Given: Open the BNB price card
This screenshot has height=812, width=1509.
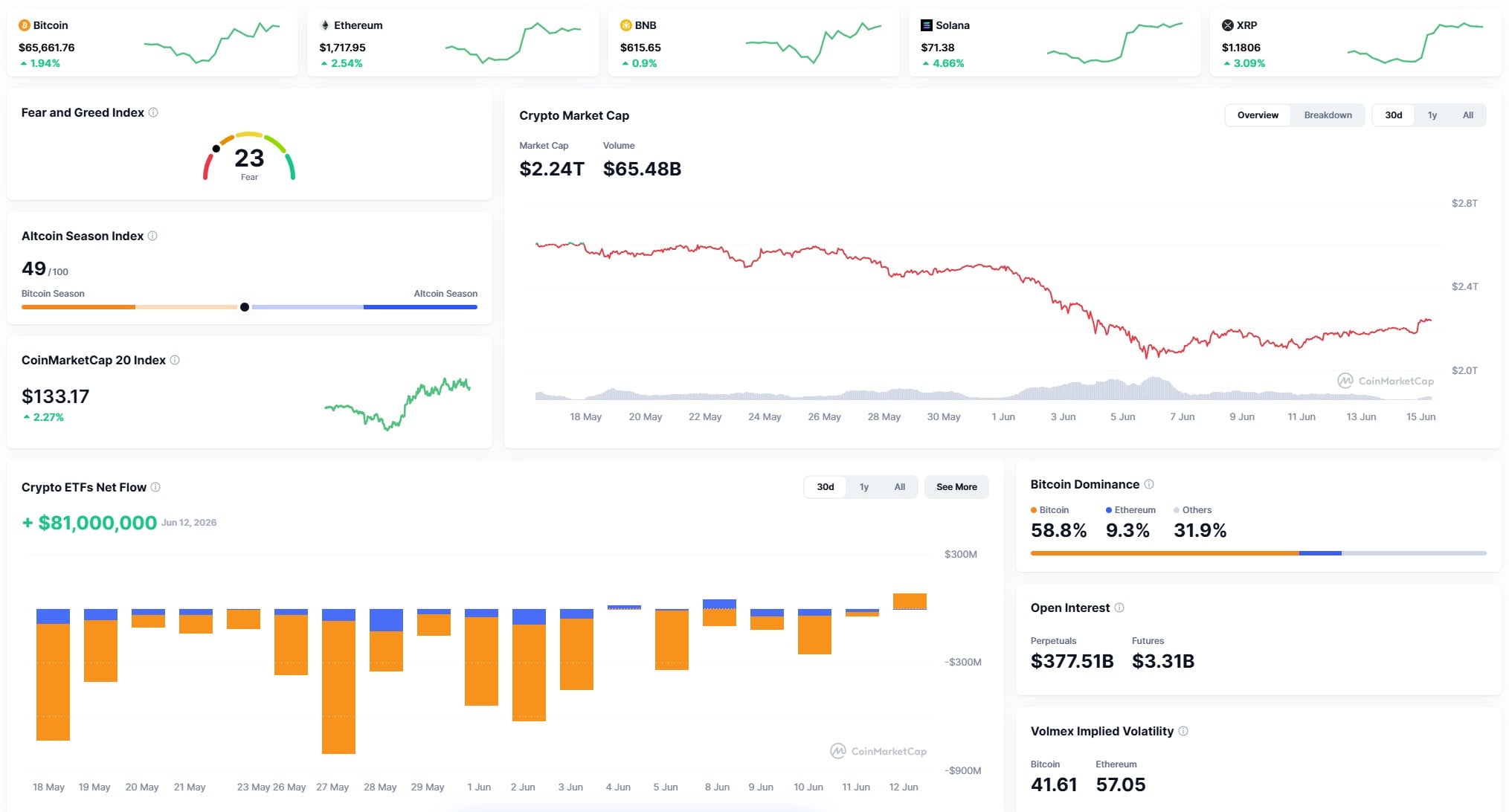Looking at the screenshot, I should point(753,43).
